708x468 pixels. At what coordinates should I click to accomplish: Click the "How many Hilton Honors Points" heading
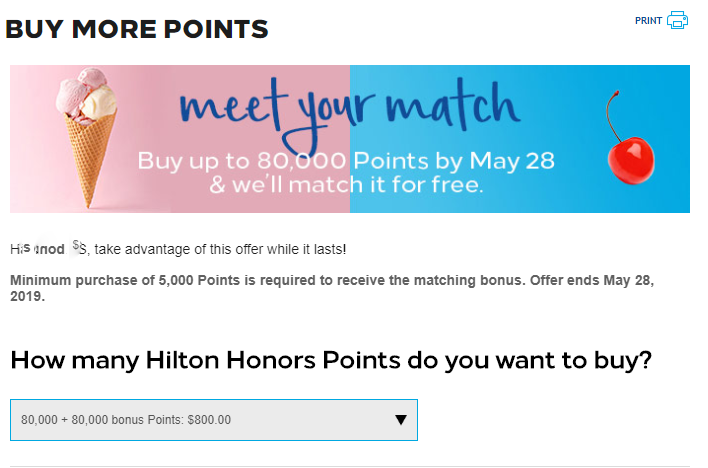point(331,360)
